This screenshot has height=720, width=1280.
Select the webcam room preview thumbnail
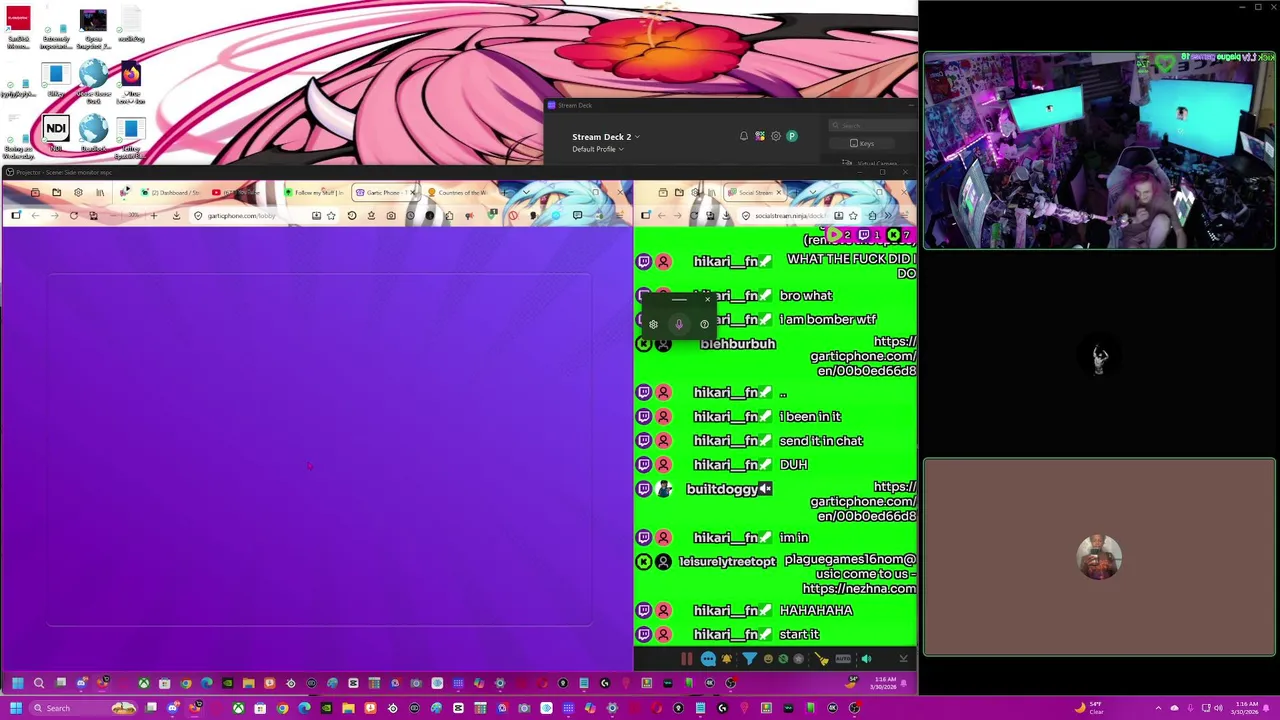(1099, 150)
